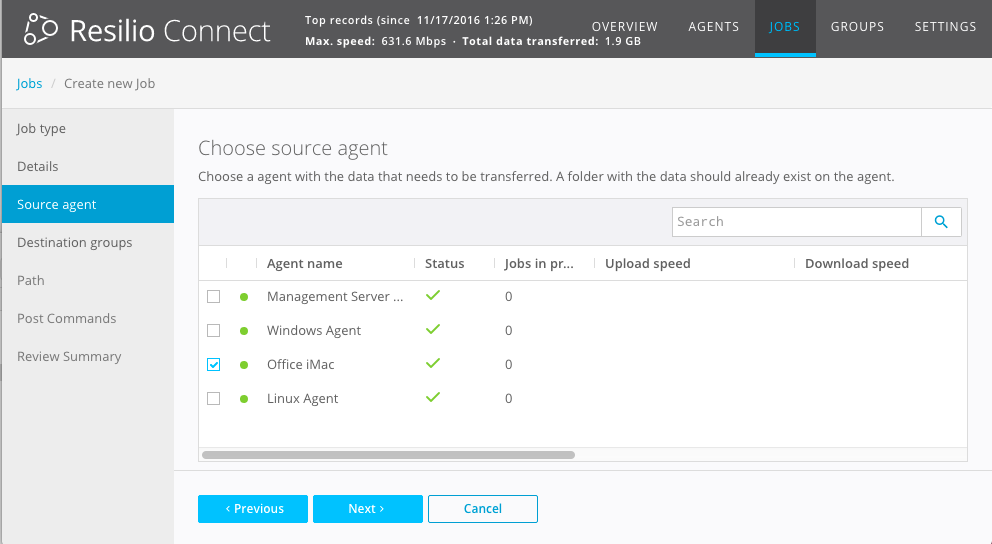Go to Destination groups step in sidebar
The image size is (992, 544).
pyautogui.click(x=75, y=243)
